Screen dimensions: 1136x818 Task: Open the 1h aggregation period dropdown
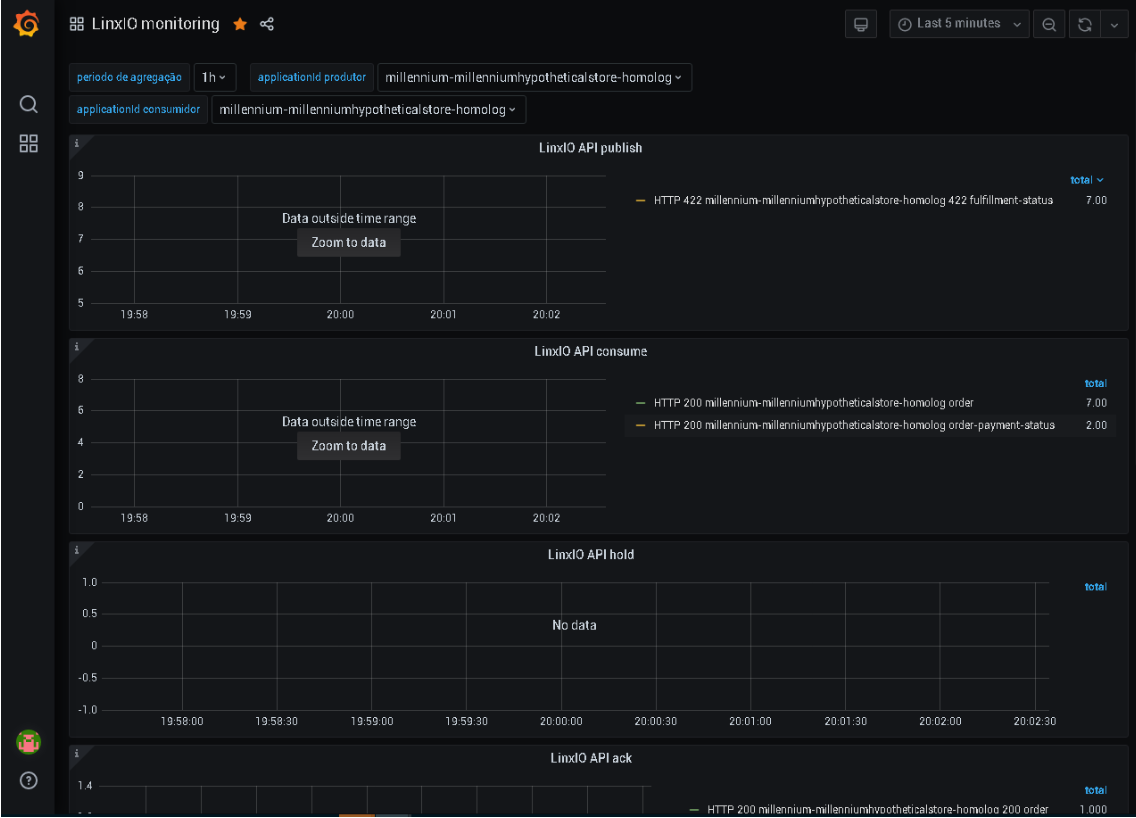[214, 77]
